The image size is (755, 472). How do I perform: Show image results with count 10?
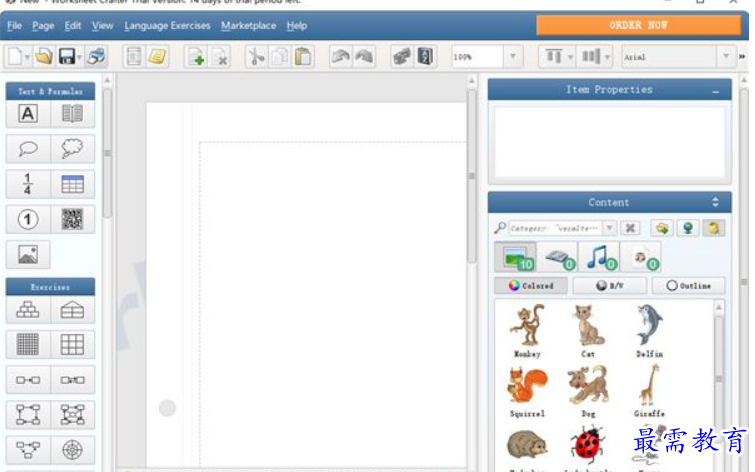tap(516, 258)
